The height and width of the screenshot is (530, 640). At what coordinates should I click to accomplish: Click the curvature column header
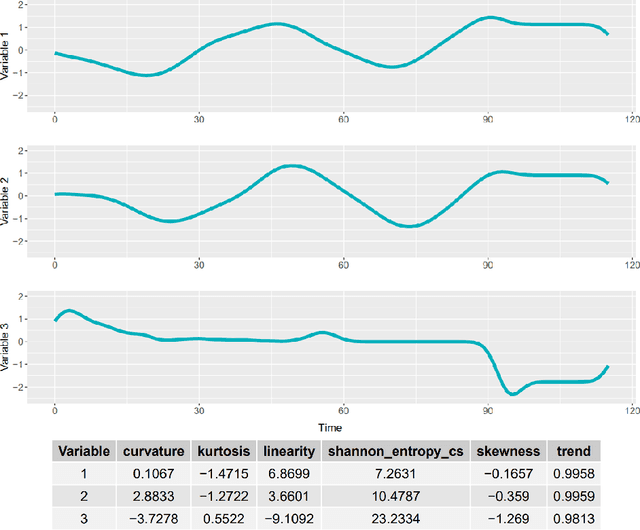(152, 452)
